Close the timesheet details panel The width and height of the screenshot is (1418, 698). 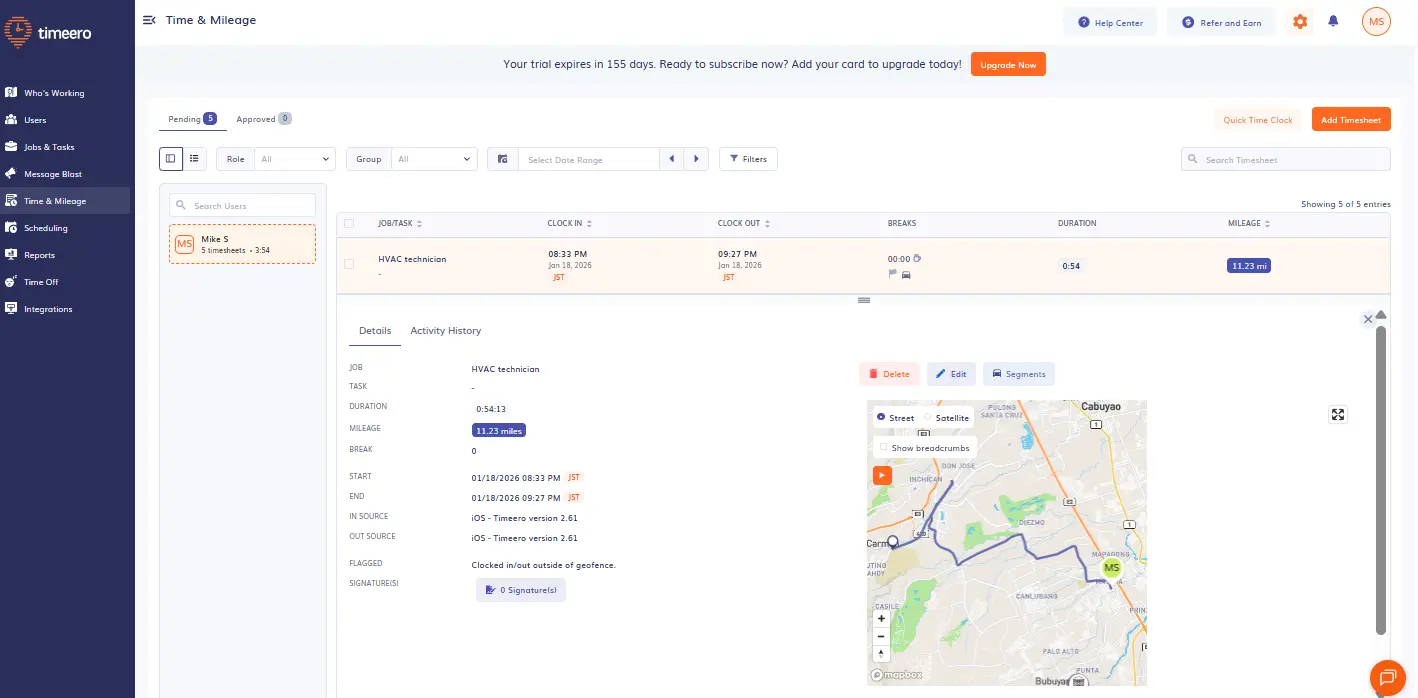point(1368,319)
